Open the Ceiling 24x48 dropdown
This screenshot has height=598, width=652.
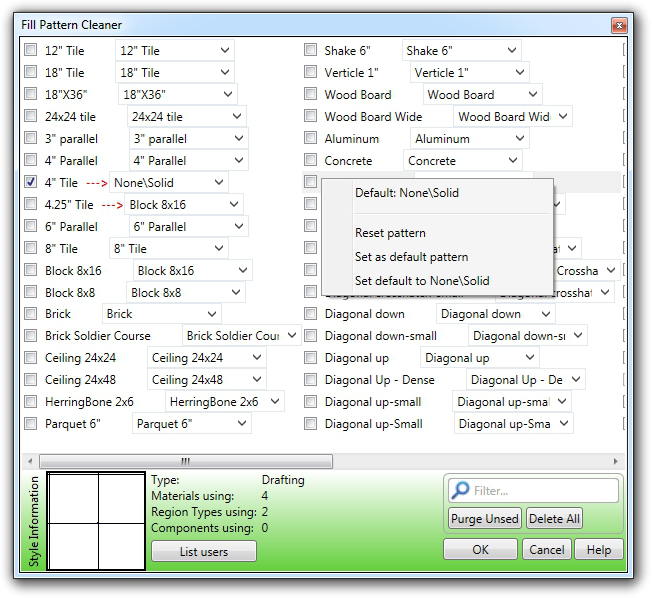(207, 380)
